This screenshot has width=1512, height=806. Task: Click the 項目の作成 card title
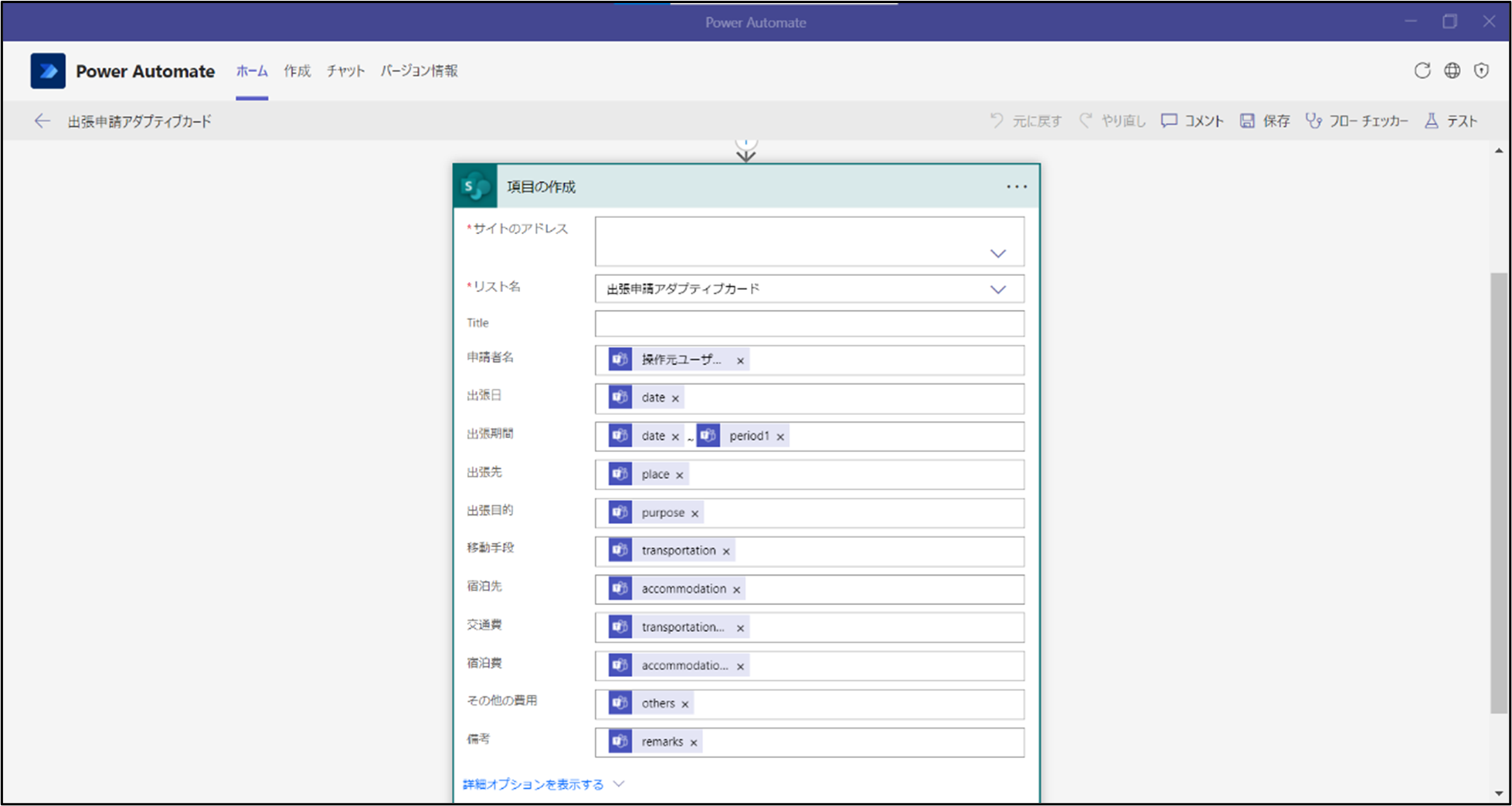pos(541,187)
